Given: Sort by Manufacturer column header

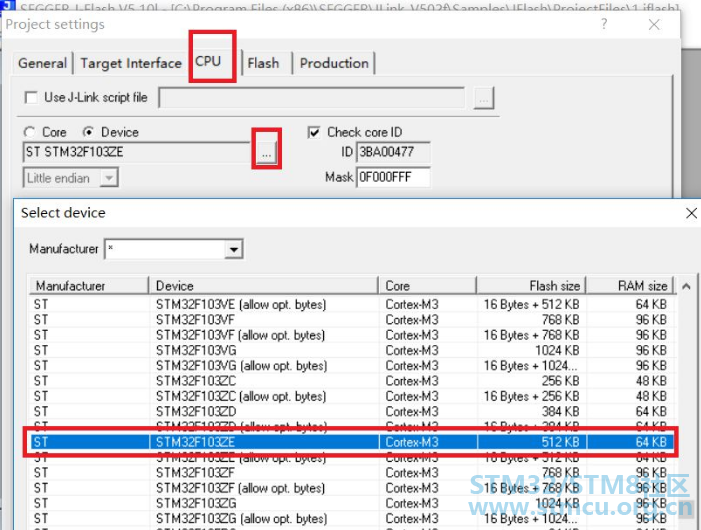Looking at the screenshot, I should click(x=89, y=286).
